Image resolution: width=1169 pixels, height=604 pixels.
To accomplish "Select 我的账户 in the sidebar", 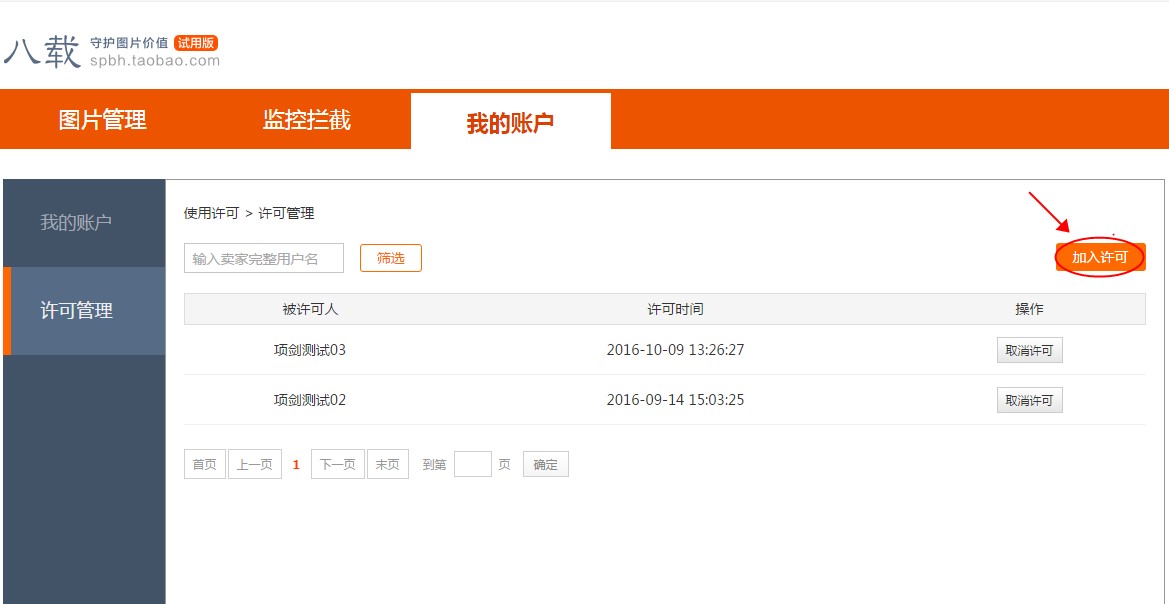I will tap(84, 223).
